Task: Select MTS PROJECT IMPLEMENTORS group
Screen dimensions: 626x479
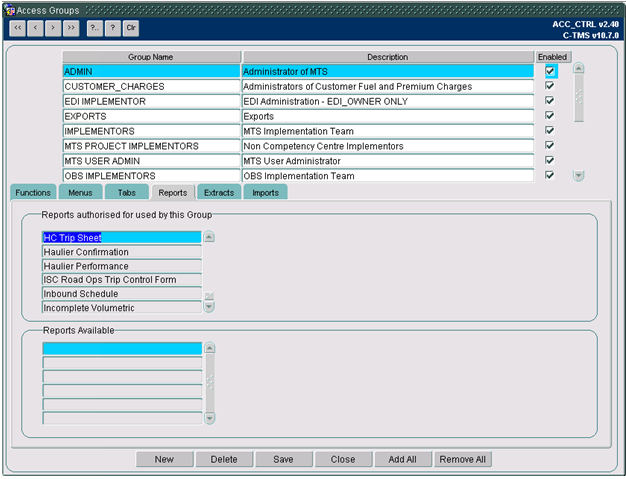Action: point(152,146)
